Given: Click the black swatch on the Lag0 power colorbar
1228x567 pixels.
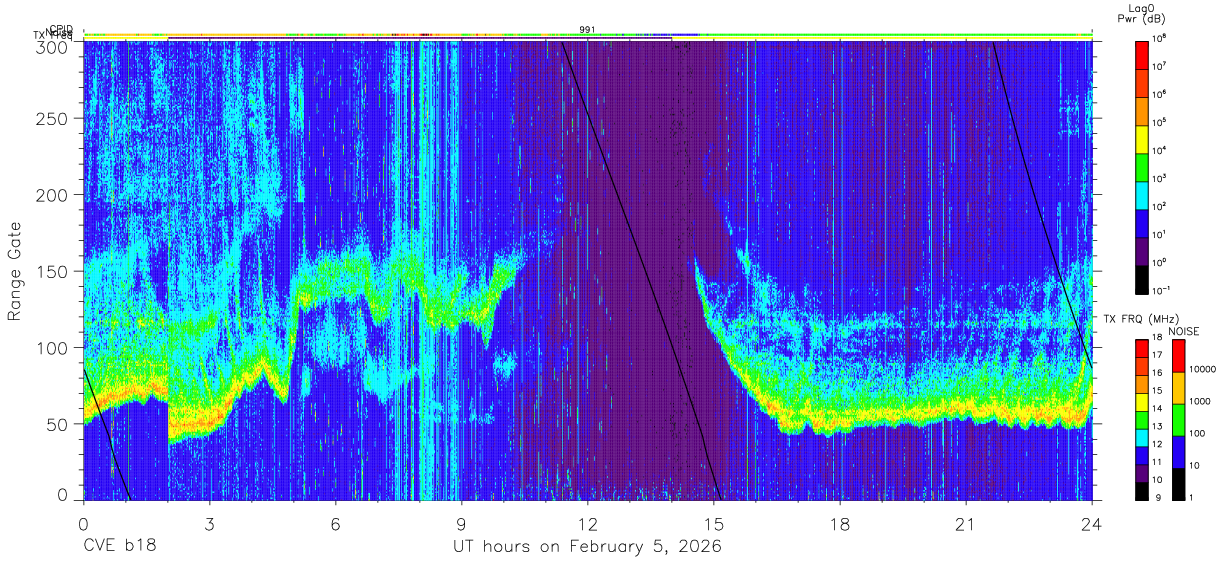Looking at the screenshot, I should click(x=1142, y=280).
